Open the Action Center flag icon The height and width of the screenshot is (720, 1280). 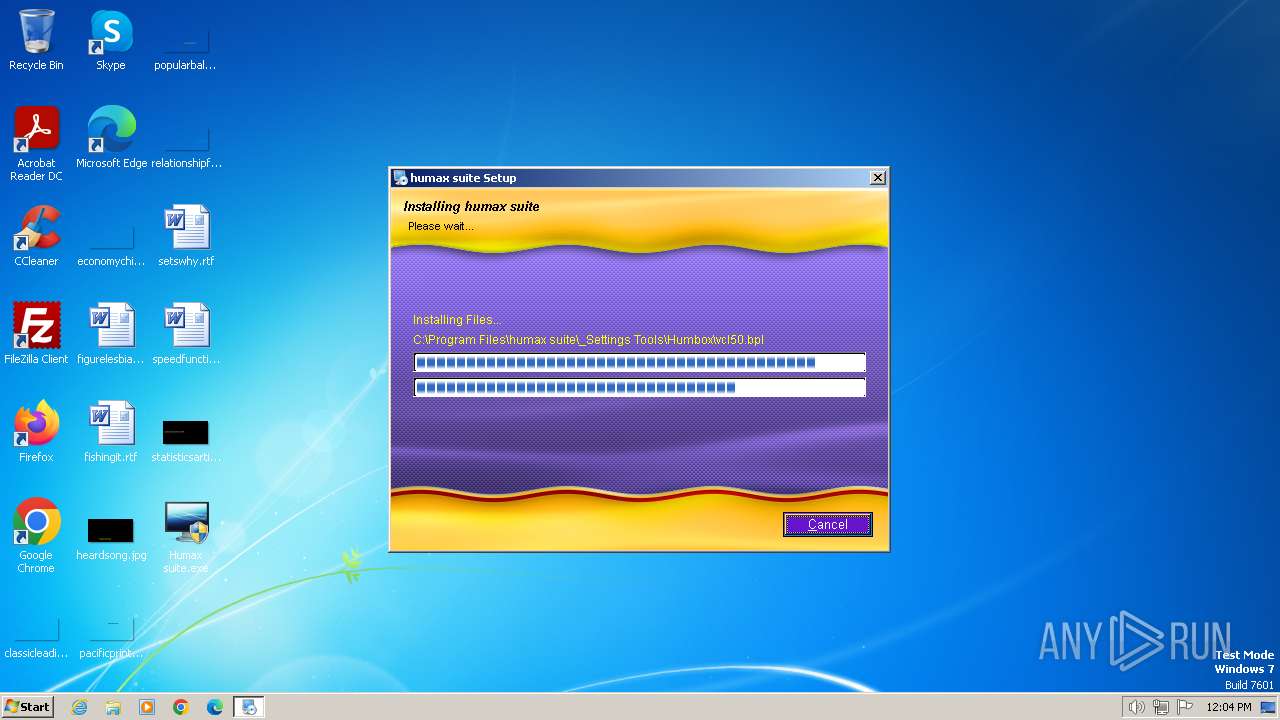point(1186,707)
